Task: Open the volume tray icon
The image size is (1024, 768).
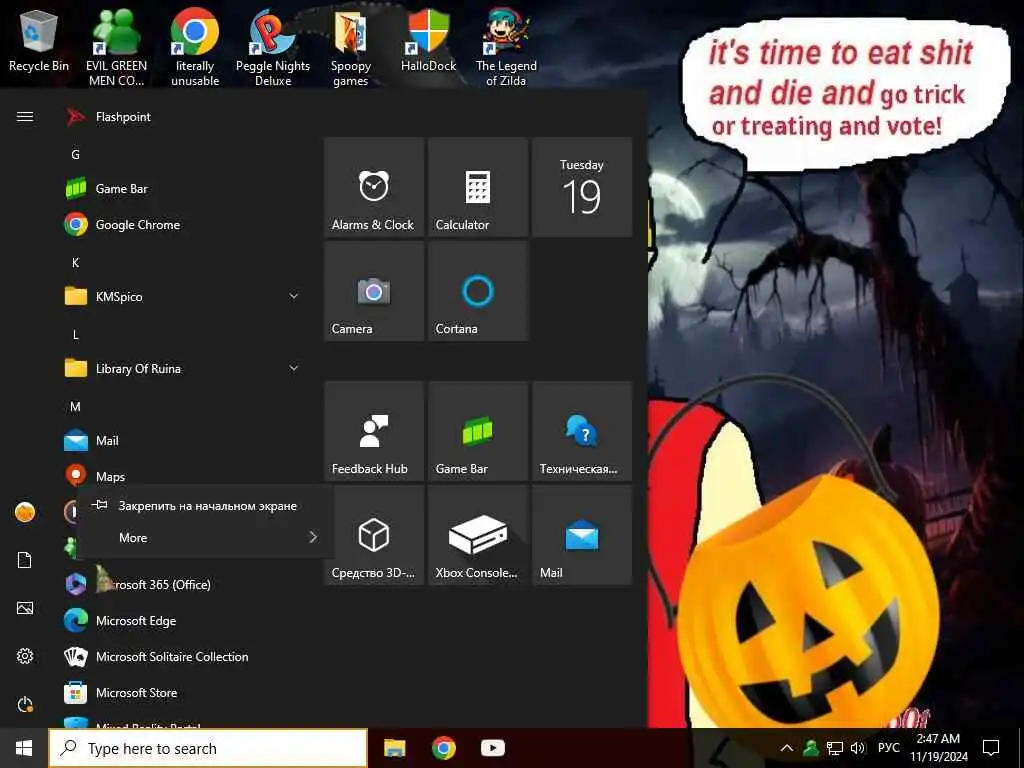Action: pyautogui.click(x=857, y=748)
